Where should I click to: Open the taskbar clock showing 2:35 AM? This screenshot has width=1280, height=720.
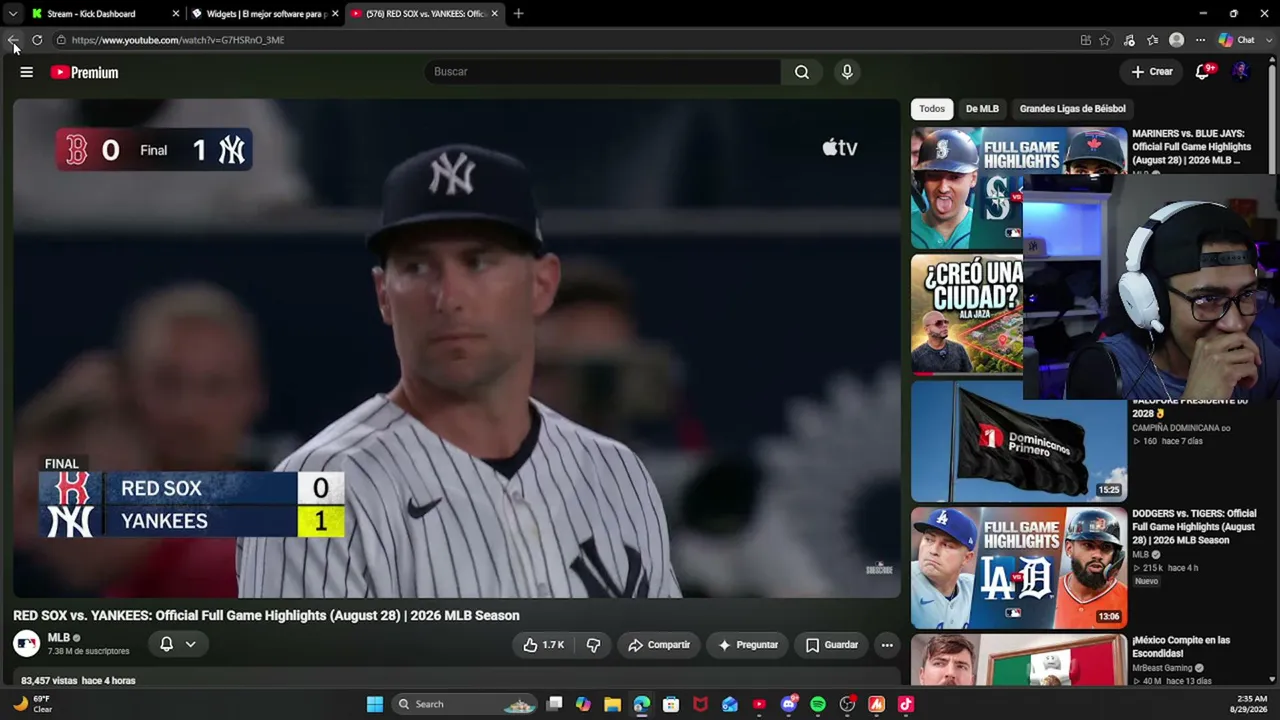click(1251, 704)
